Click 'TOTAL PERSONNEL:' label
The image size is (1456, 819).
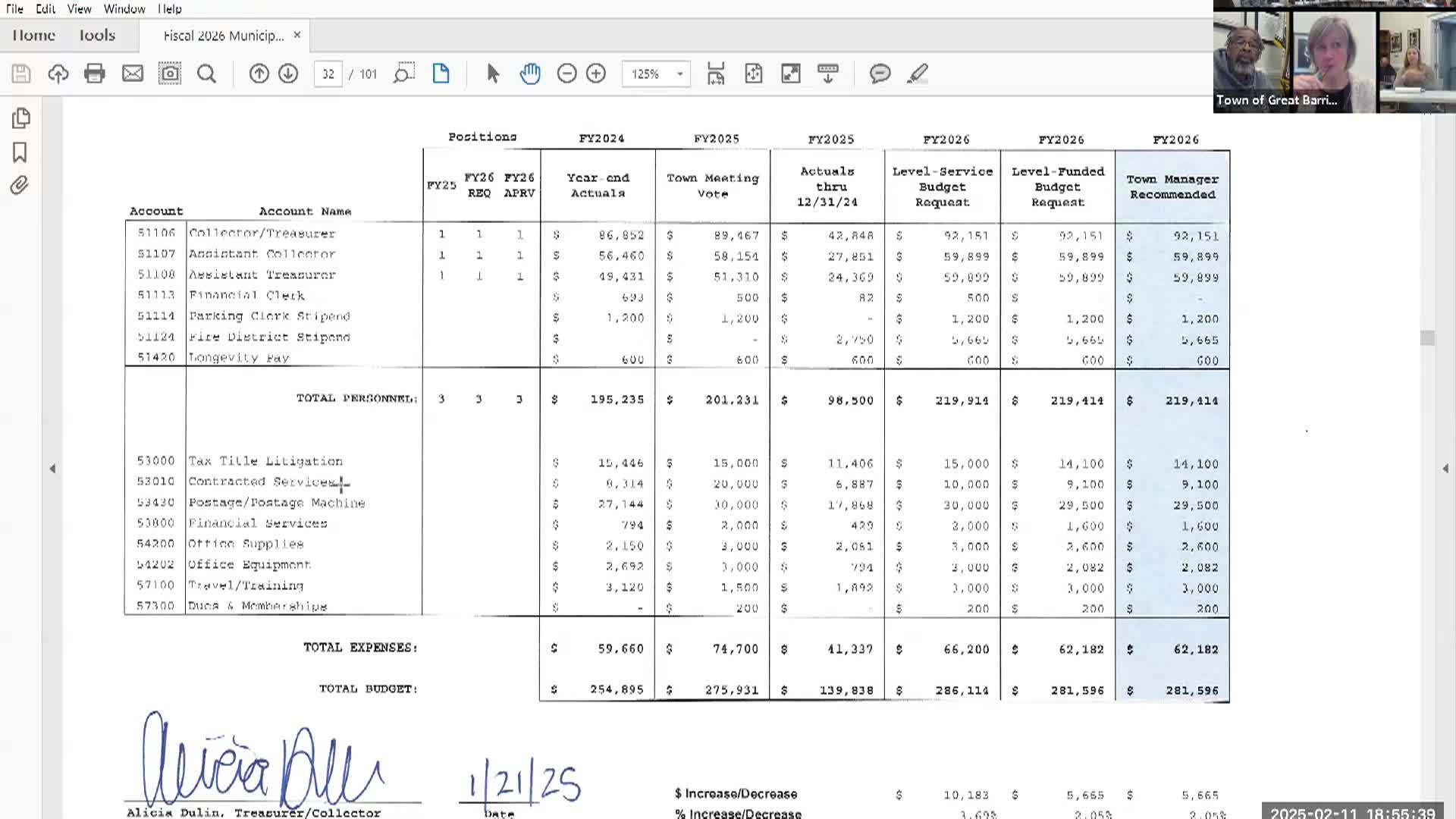[x=356, y=398]
